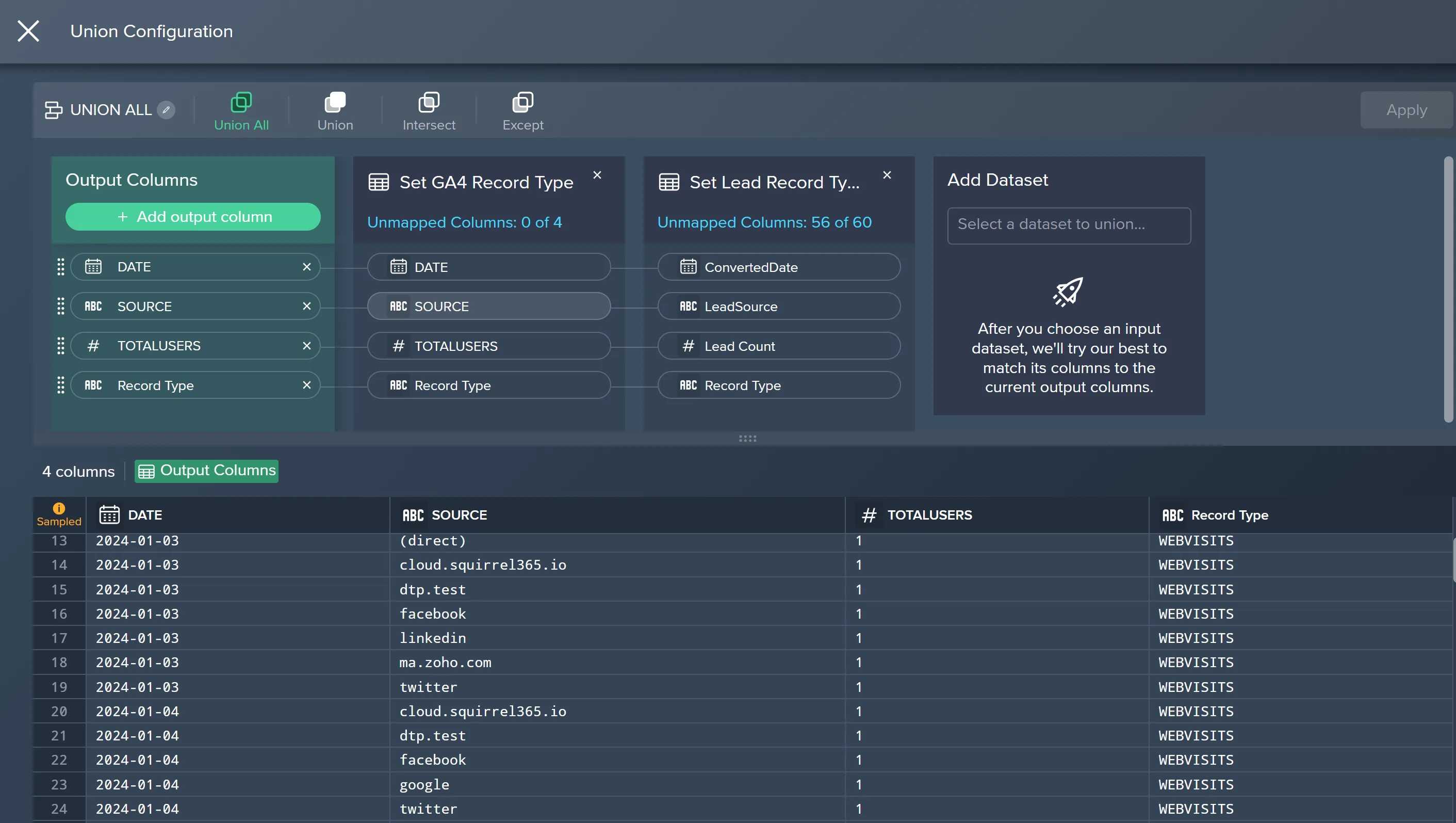The image size is (1456, 823).
Task: Open the LeadSource column mapping
Action: [779, 306]
